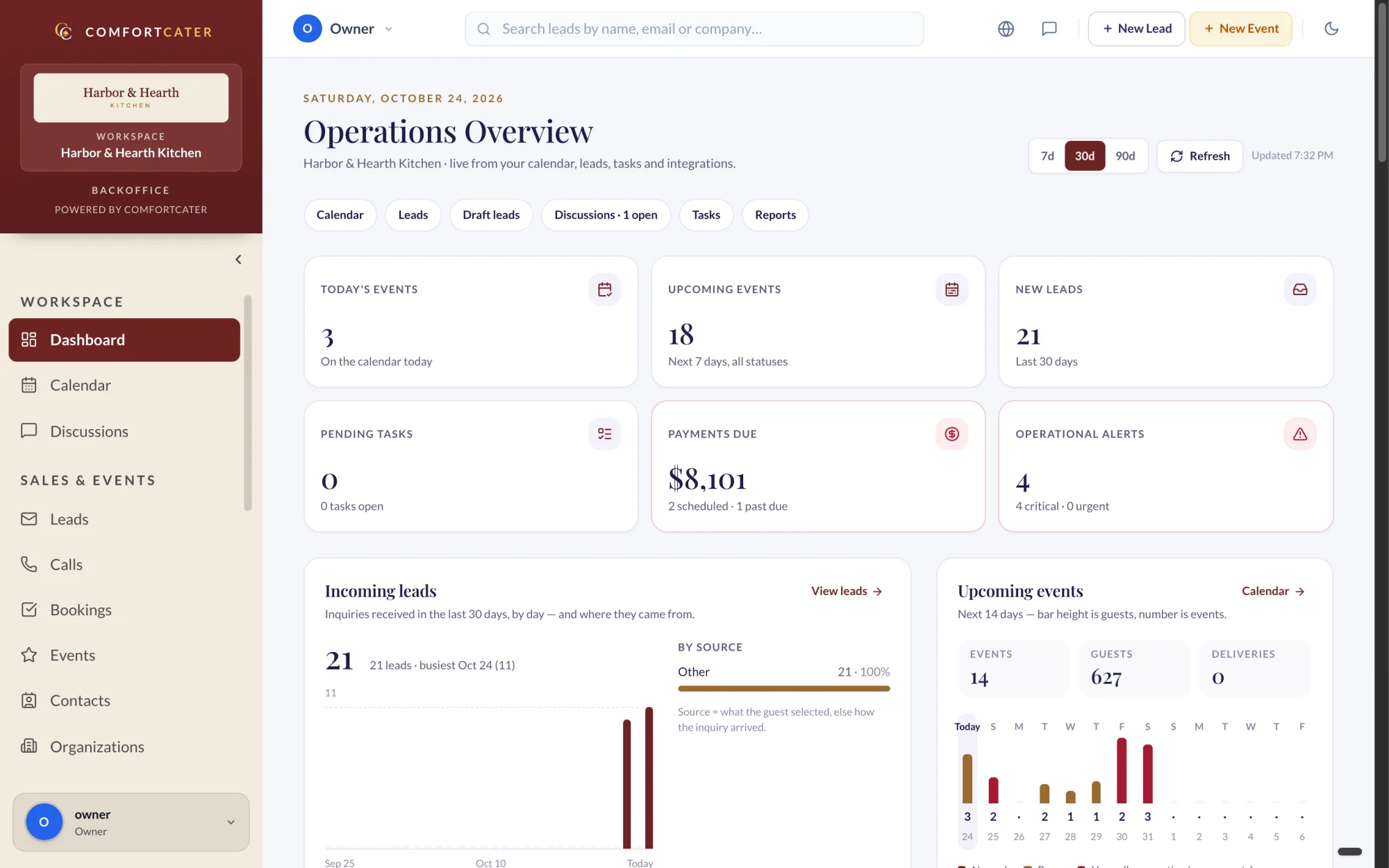Open the chat messages icon in header
1389x868 pixels.
[1049, 29]
